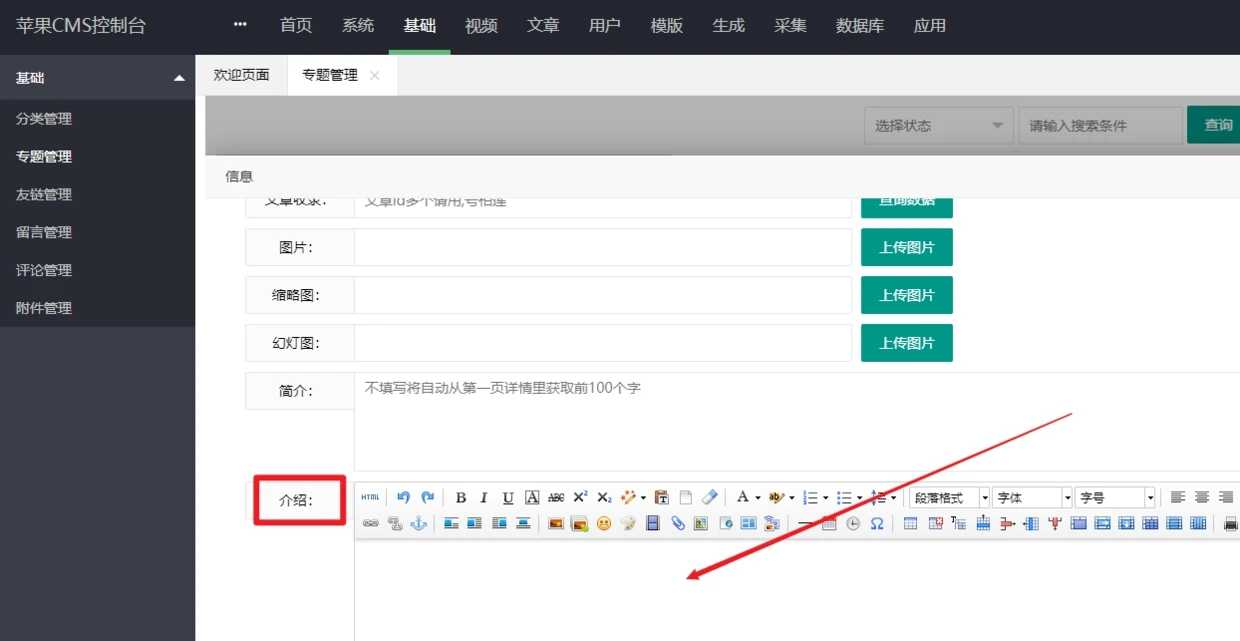This screenshot has width=1240, height=641.
Task: Open the 段落格式 paragraph format dropdown
Action: pyautogui.click(x=949, y=498)
